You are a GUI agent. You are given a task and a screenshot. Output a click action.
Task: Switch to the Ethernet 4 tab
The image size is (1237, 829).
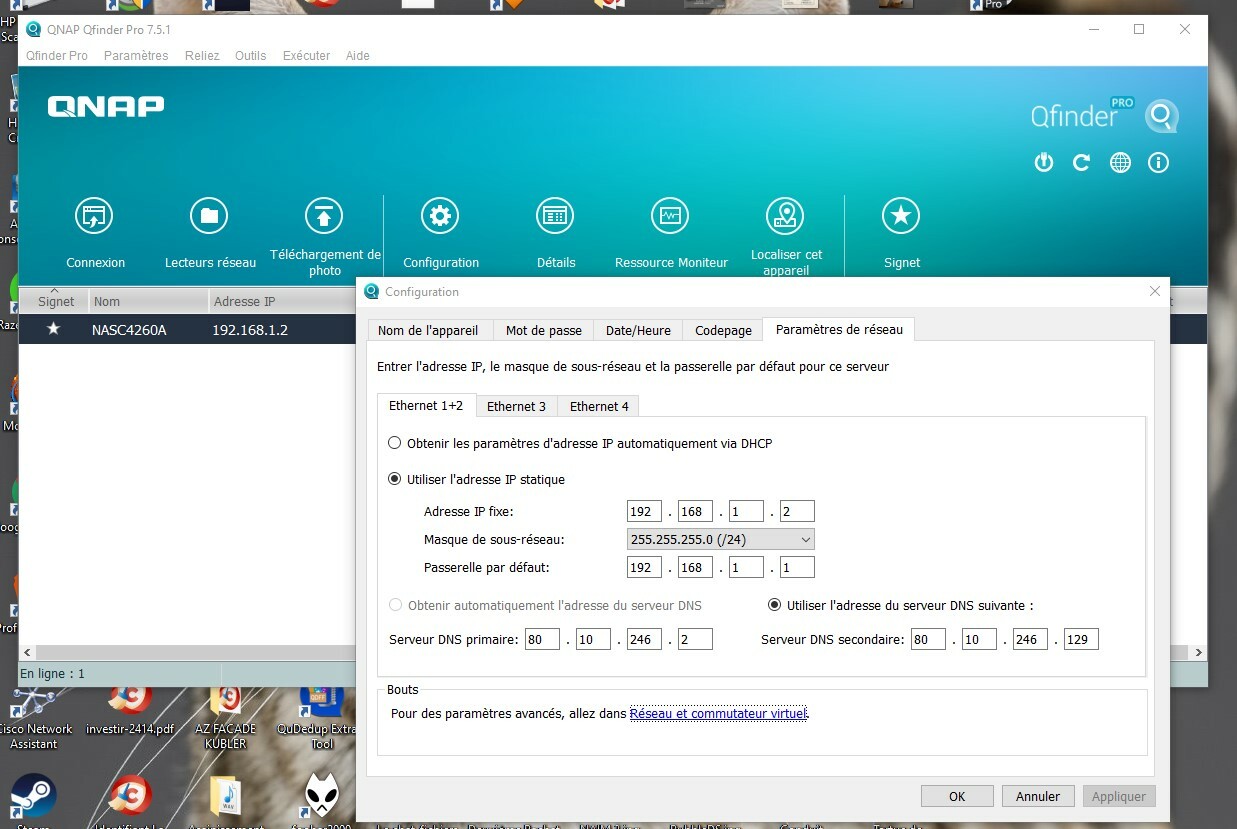click(x=599, y=406)
